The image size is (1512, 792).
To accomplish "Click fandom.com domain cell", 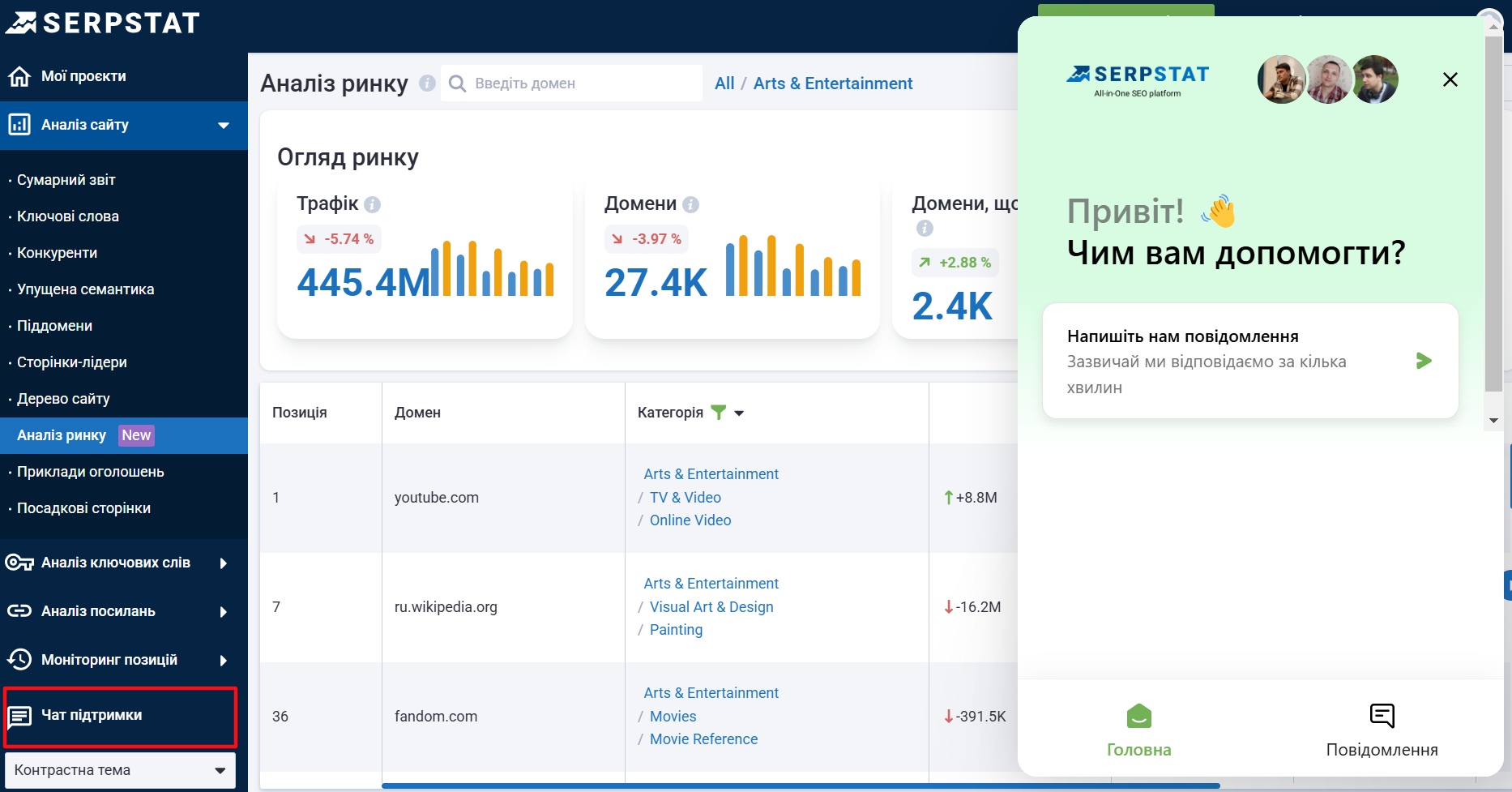I will [436, 717].
